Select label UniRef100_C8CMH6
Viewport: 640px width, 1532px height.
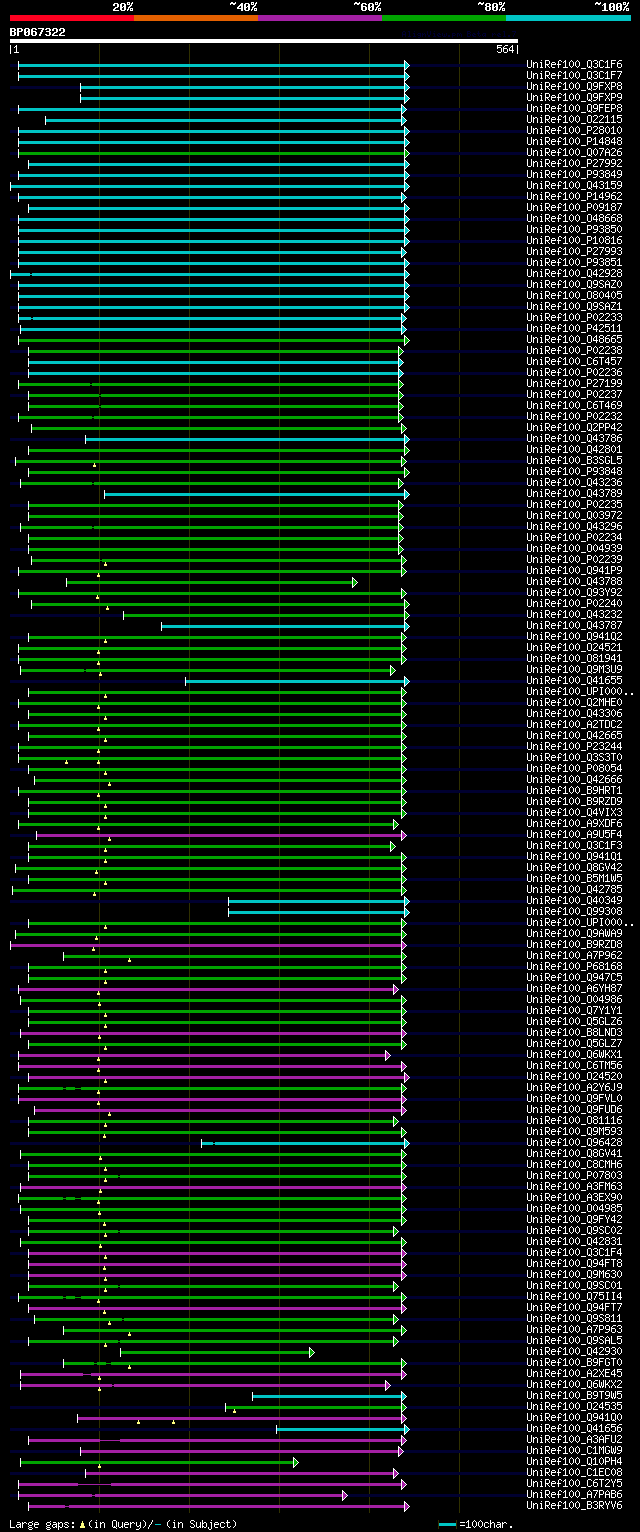(574, 1165)
